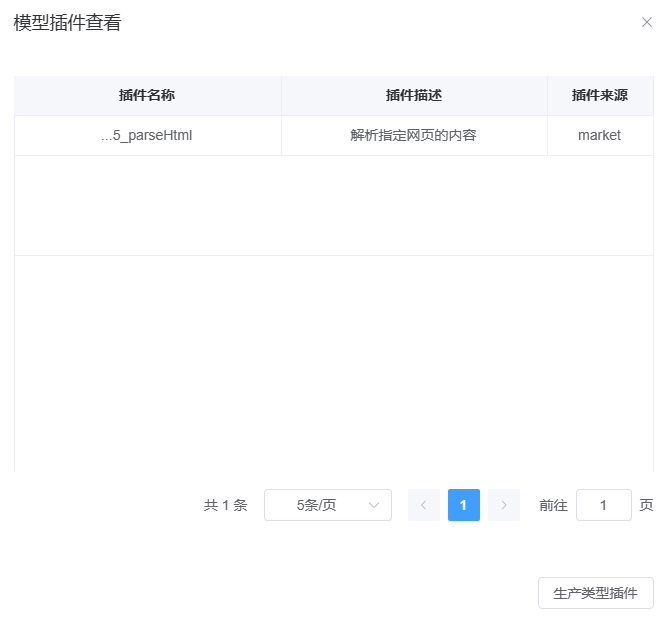Select page number 1
This screenshot has height=617, width=665.
click(x=463, y=505)
